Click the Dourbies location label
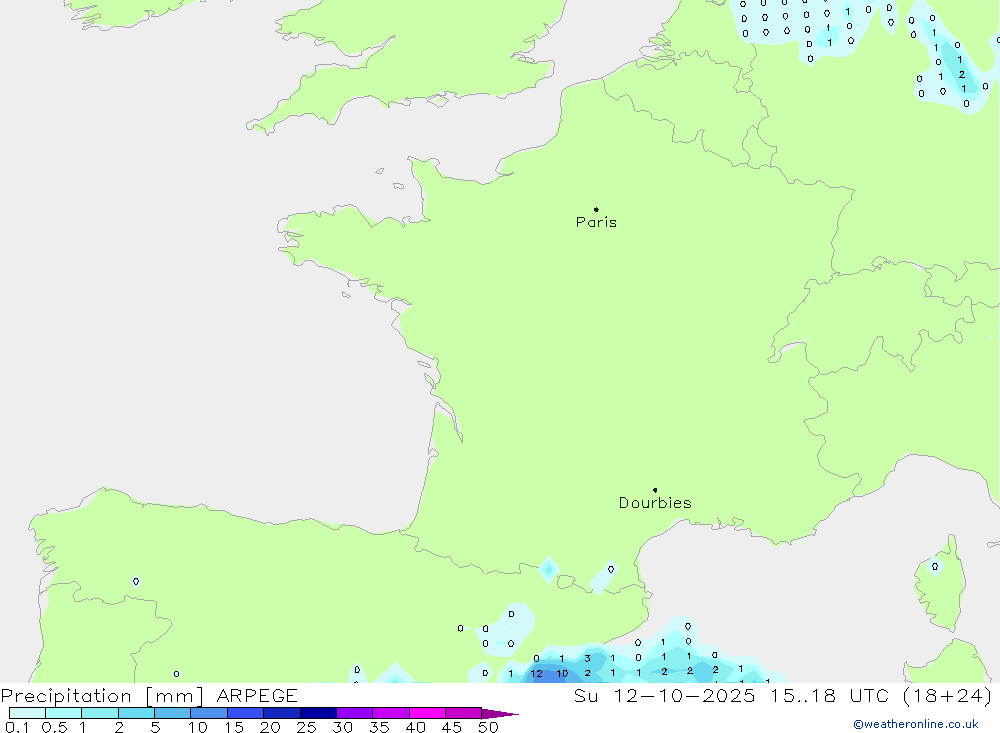The width and height of the screenshot is (1000, 733). (x=655, y=503)
